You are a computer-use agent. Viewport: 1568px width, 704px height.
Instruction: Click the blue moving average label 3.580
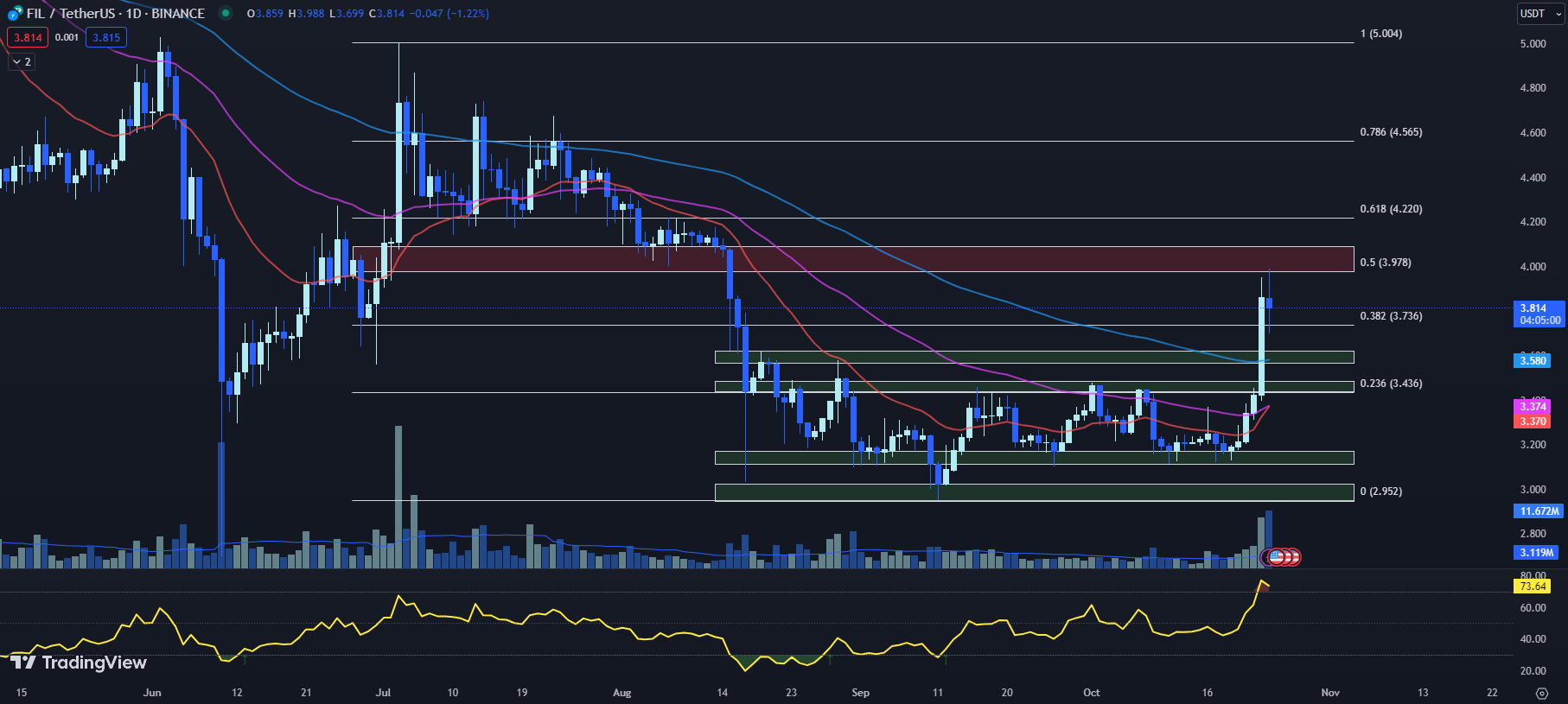pos(1533,361)
